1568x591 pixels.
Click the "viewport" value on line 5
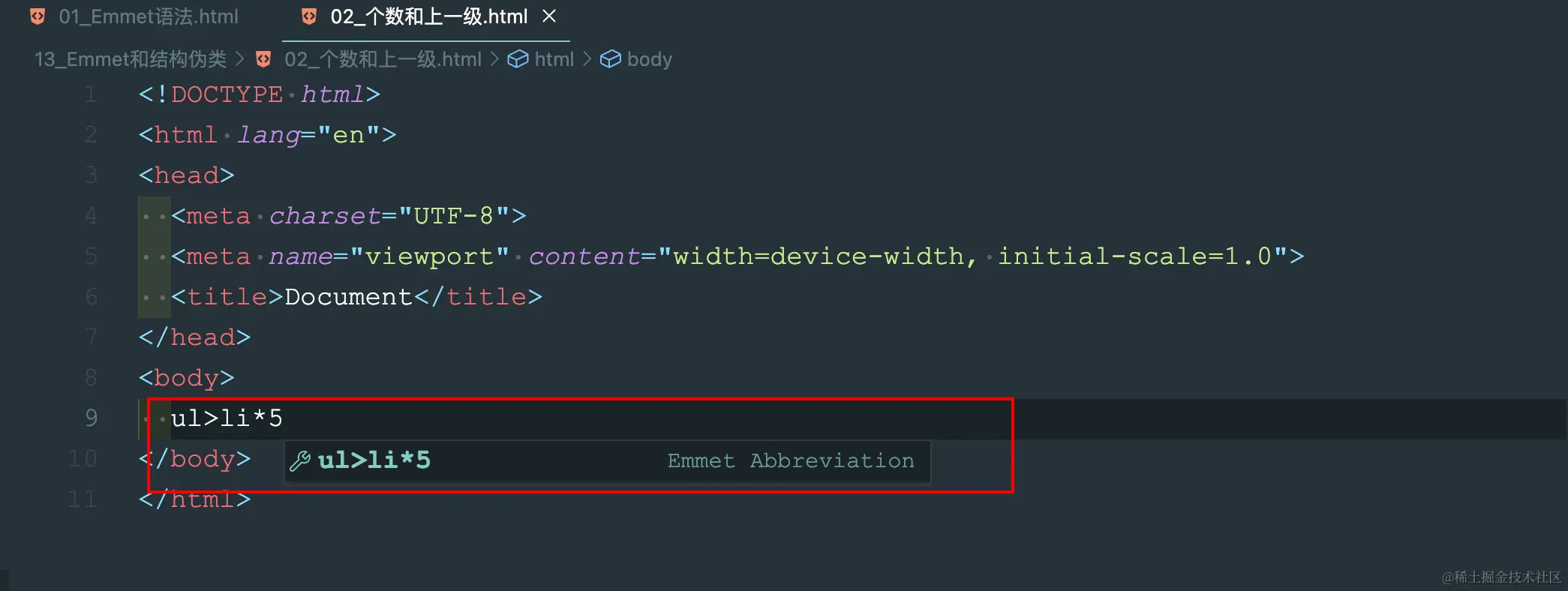click(429, 256)
